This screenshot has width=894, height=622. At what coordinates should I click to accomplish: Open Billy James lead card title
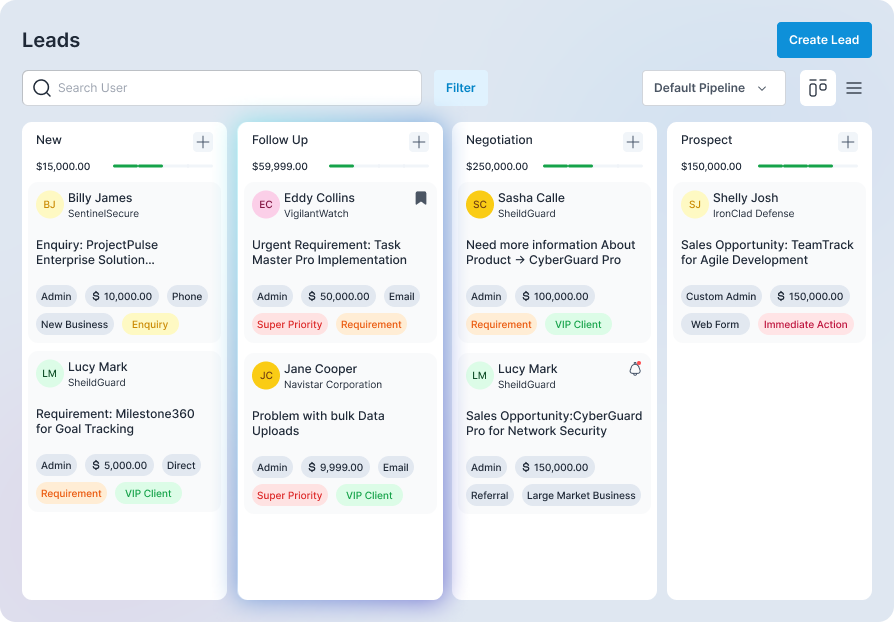tap(97, 252)
